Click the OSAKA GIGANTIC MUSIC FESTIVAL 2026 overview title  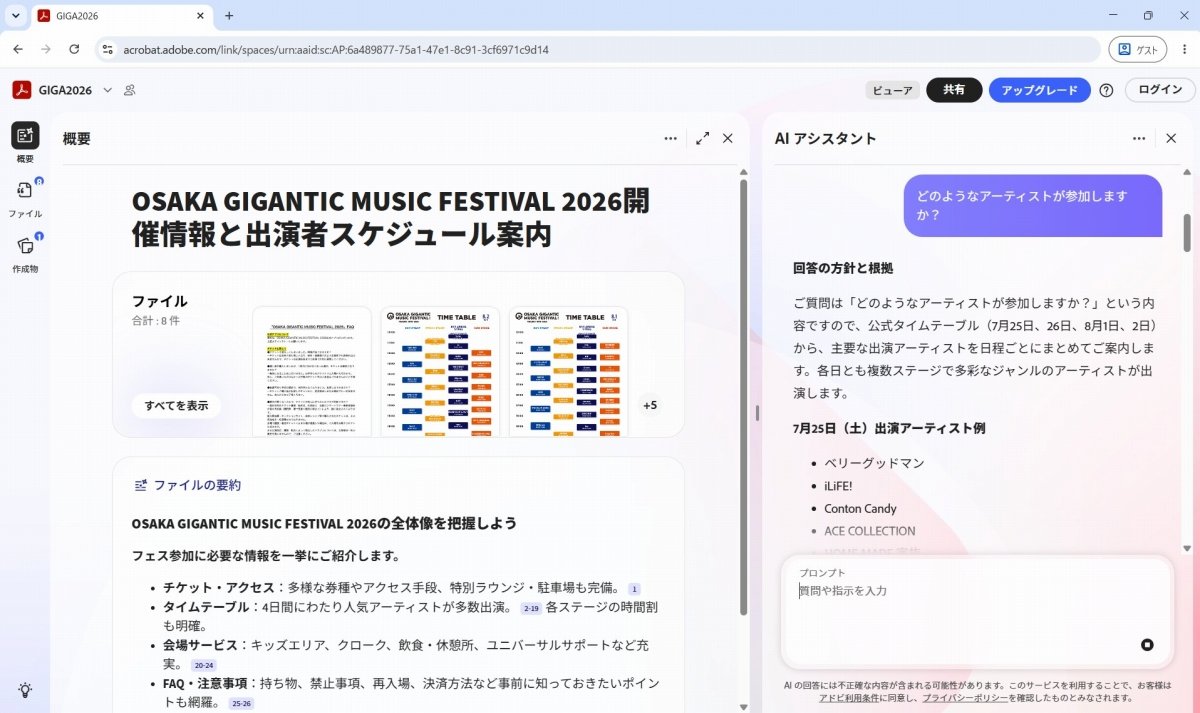390,217
